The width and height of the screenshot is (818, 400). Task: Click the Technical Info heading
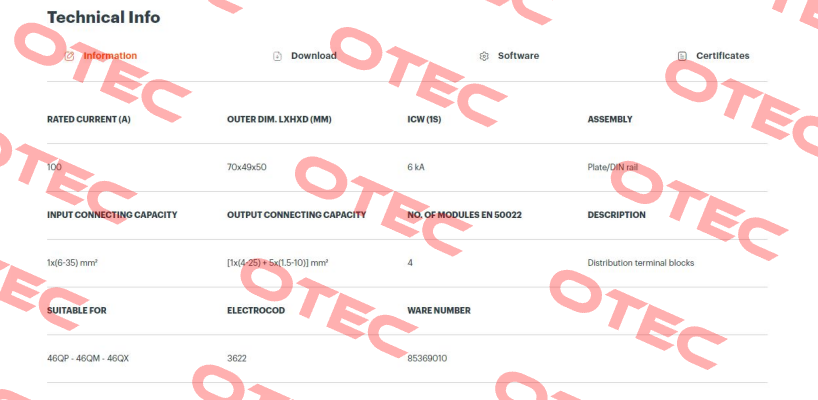tap(103, 17)
